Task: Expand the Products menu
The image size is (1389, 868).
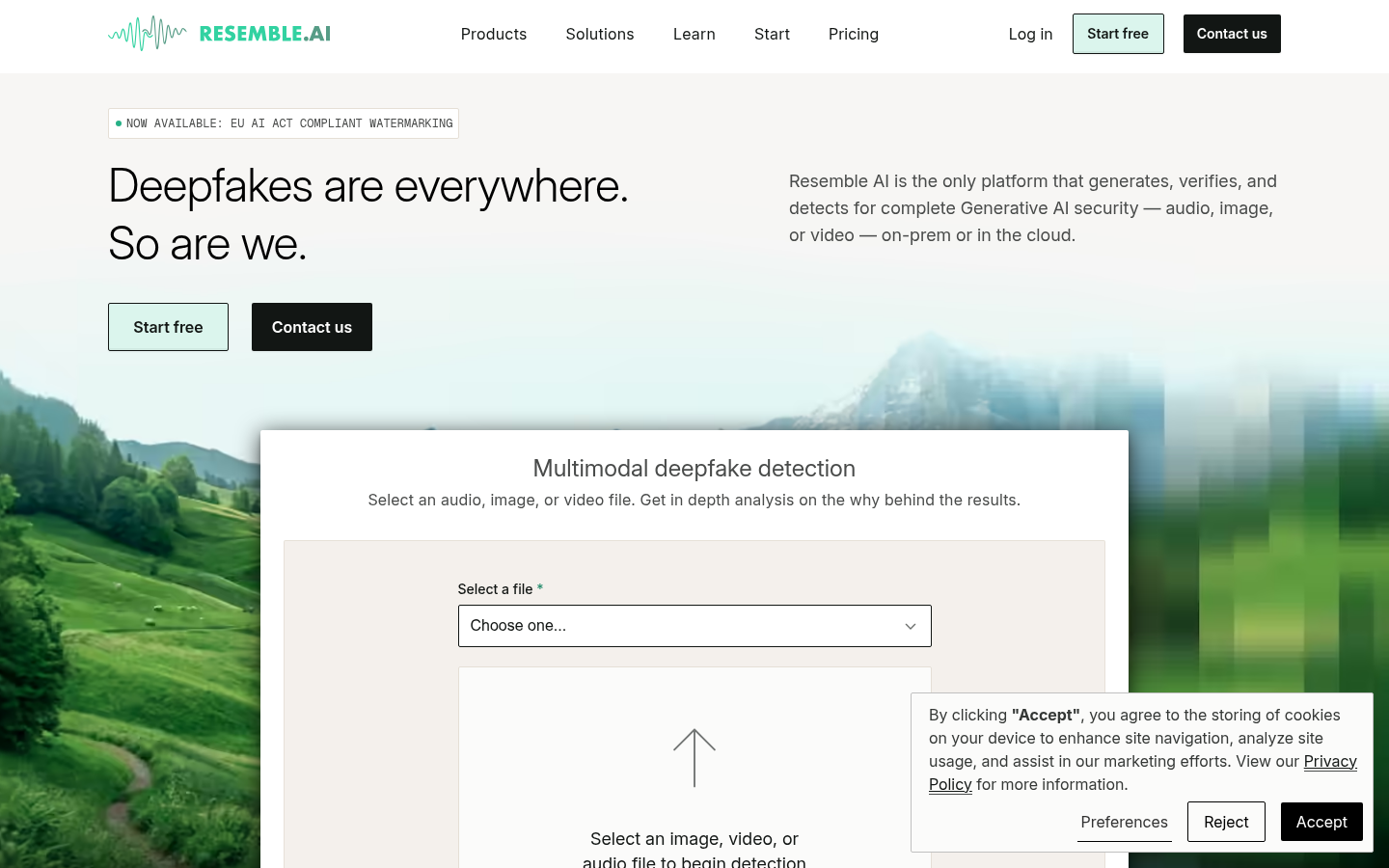Action: coord(494,34)
